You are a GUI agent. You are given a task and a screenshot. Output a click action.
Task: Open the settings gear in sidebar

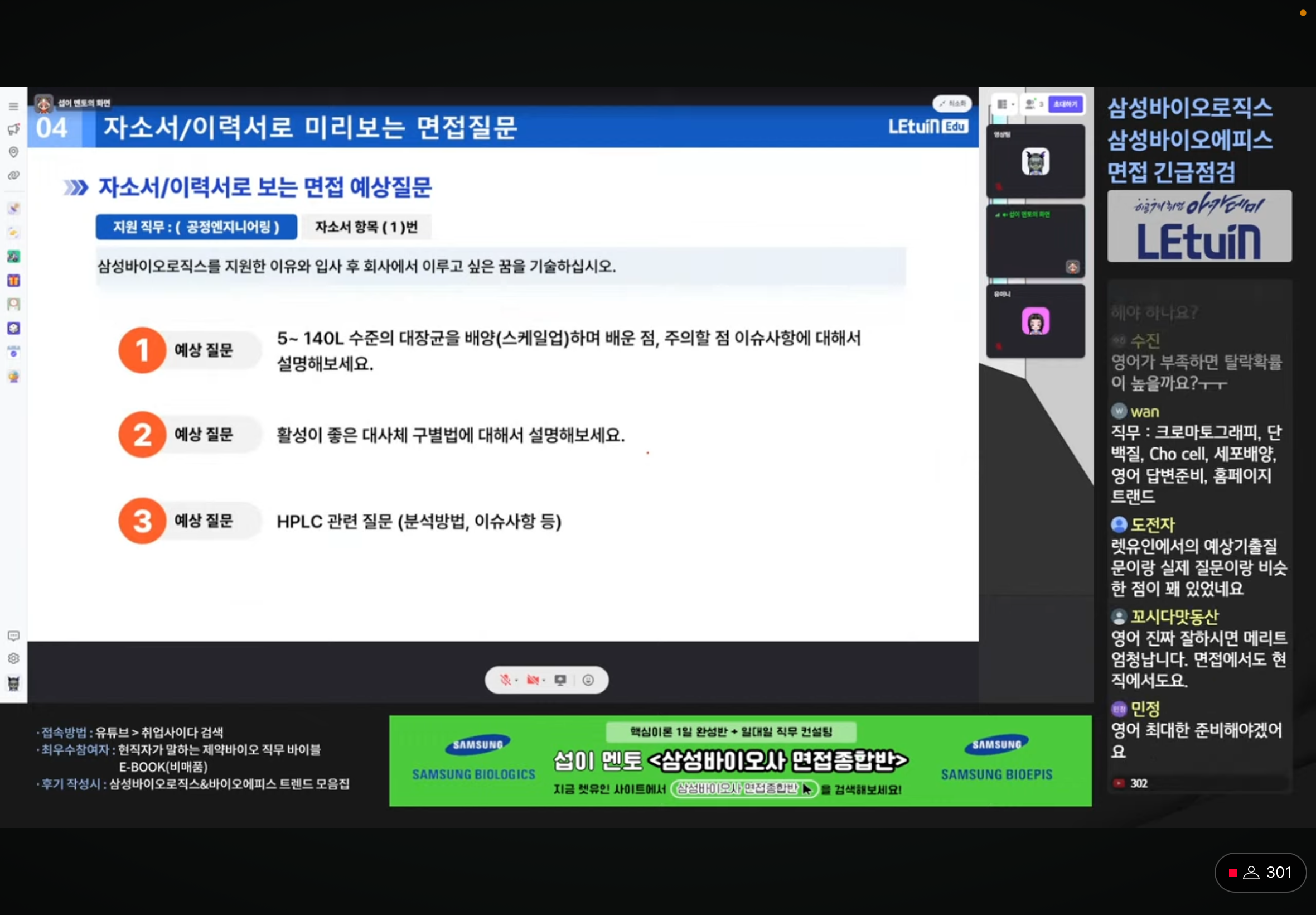pos(13,658)
